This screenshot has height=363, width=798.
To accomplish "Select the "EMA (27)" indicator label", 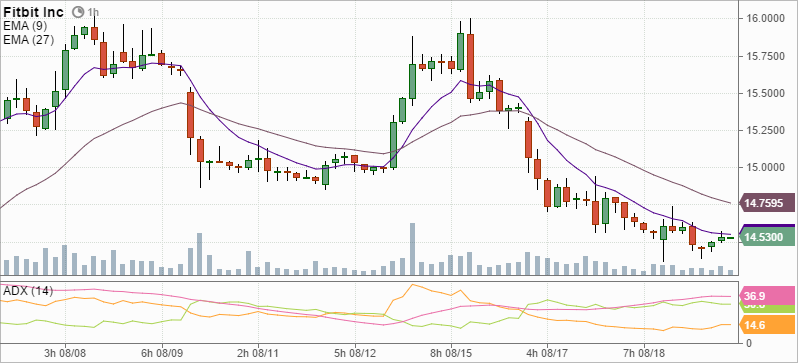I will point(28,39).
